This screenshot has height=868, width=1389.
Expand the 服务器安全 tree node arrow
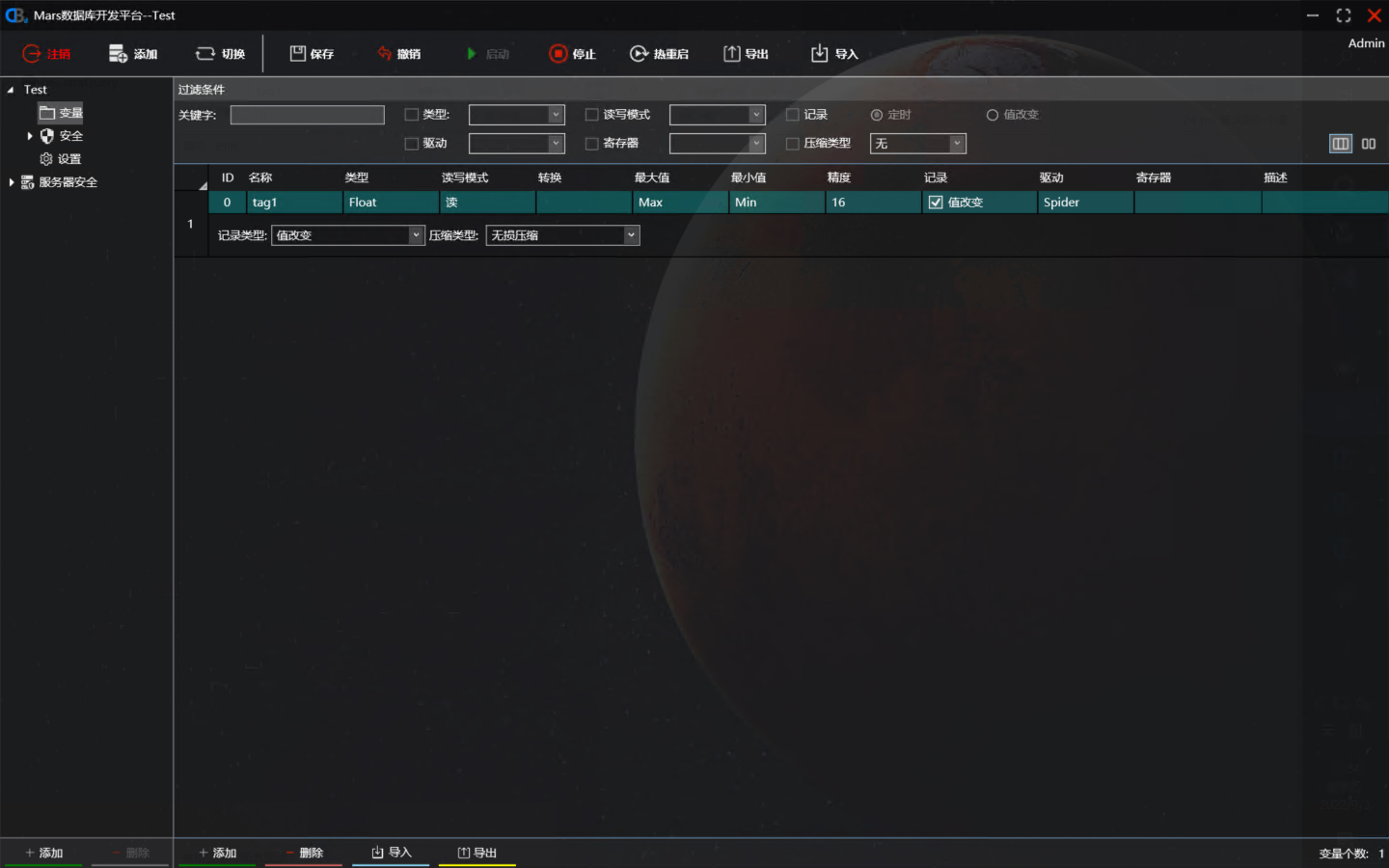click(x=12, y=182)
